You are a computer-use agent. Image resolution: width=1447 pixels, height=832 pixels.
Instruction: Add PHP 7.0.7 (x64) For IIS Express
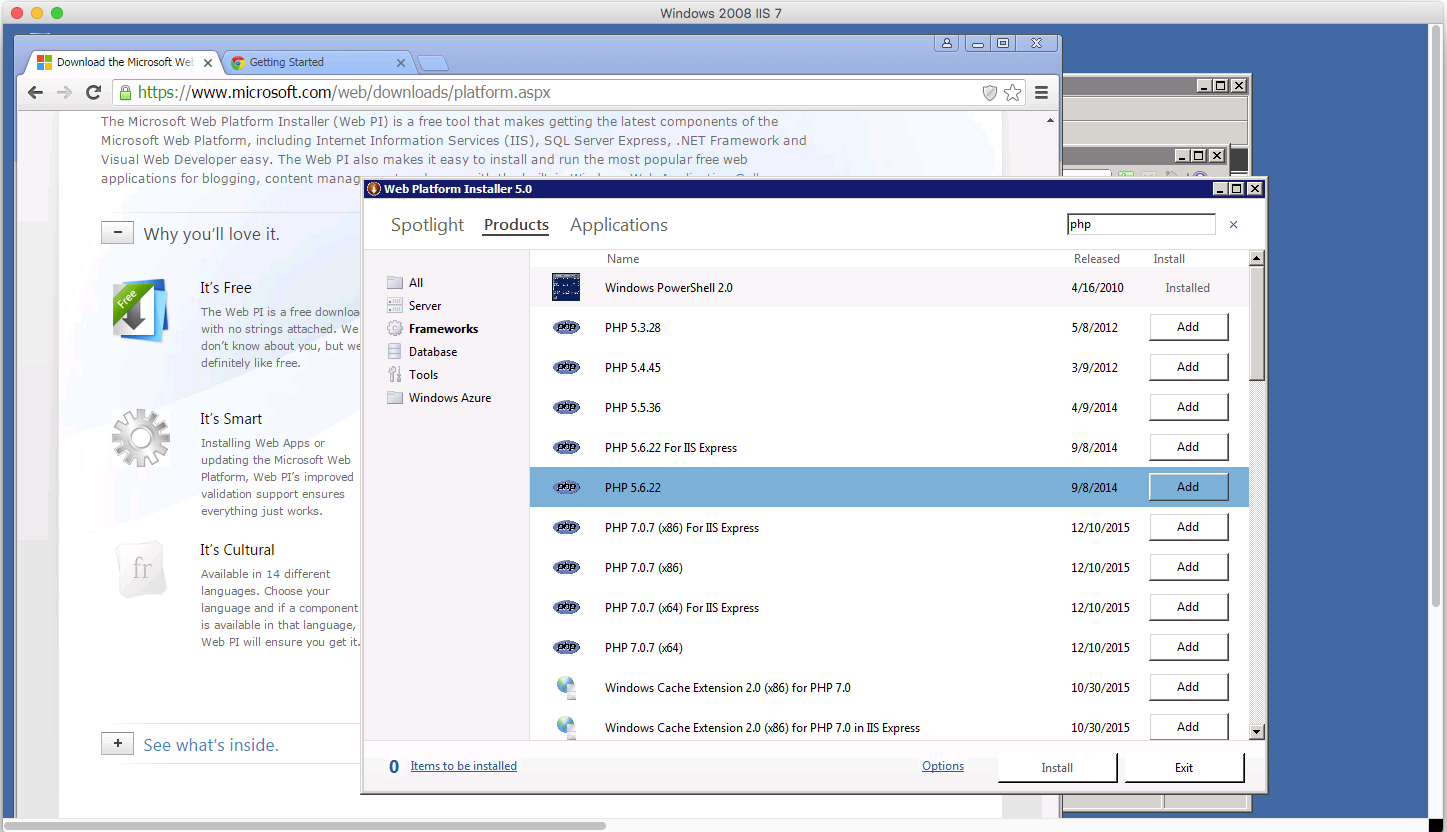pos(1188,607)
